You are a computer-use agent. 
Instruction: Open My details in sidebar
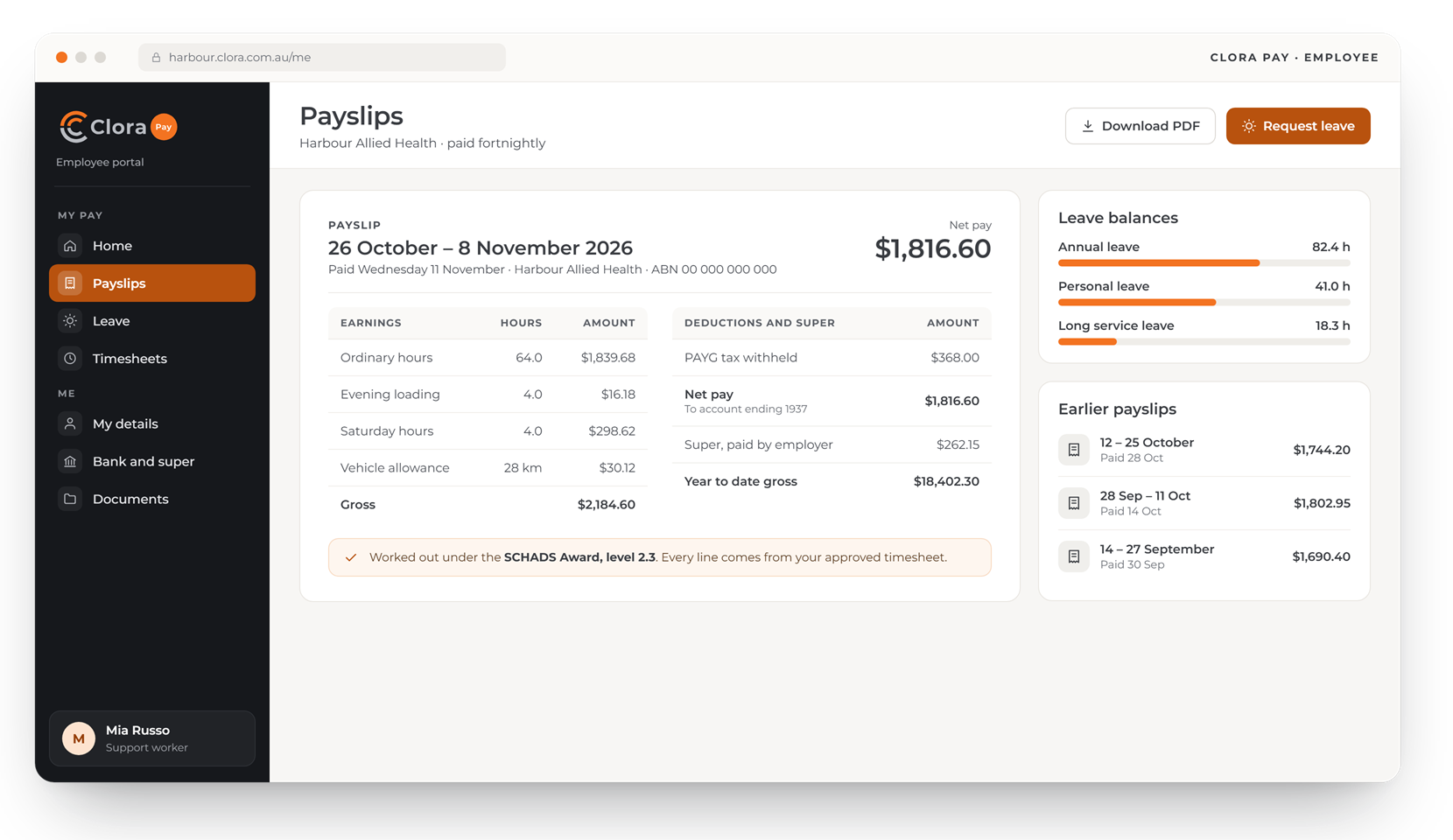(x=152, y=423)
